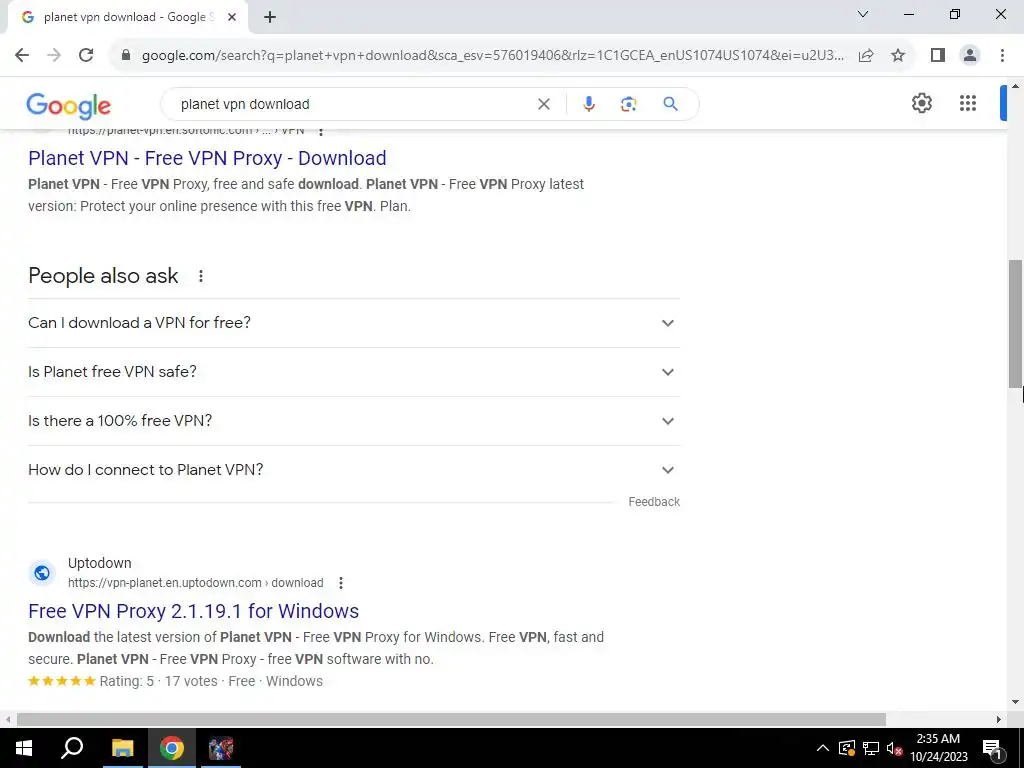Open Planet VPN - Free VPN Proxy - Download link
Screen dimensions: 1024x768
point(207,158)
